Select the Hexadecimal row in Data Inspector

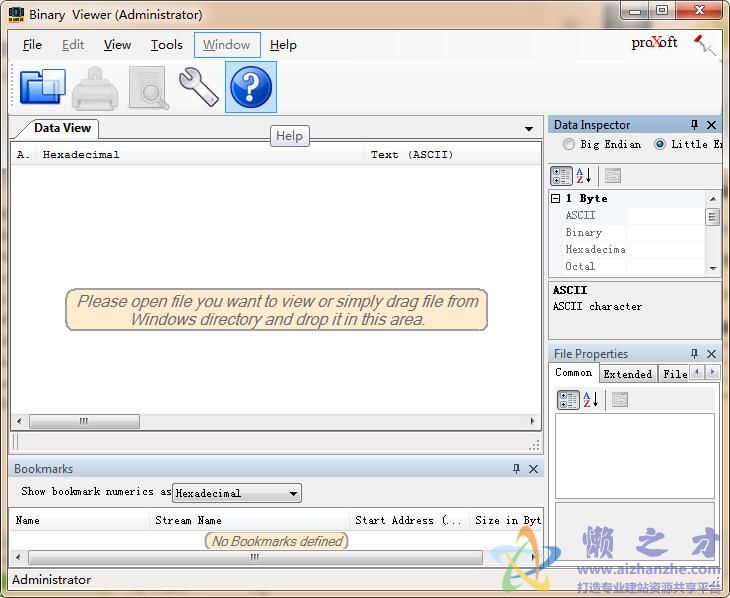[628, 249]
